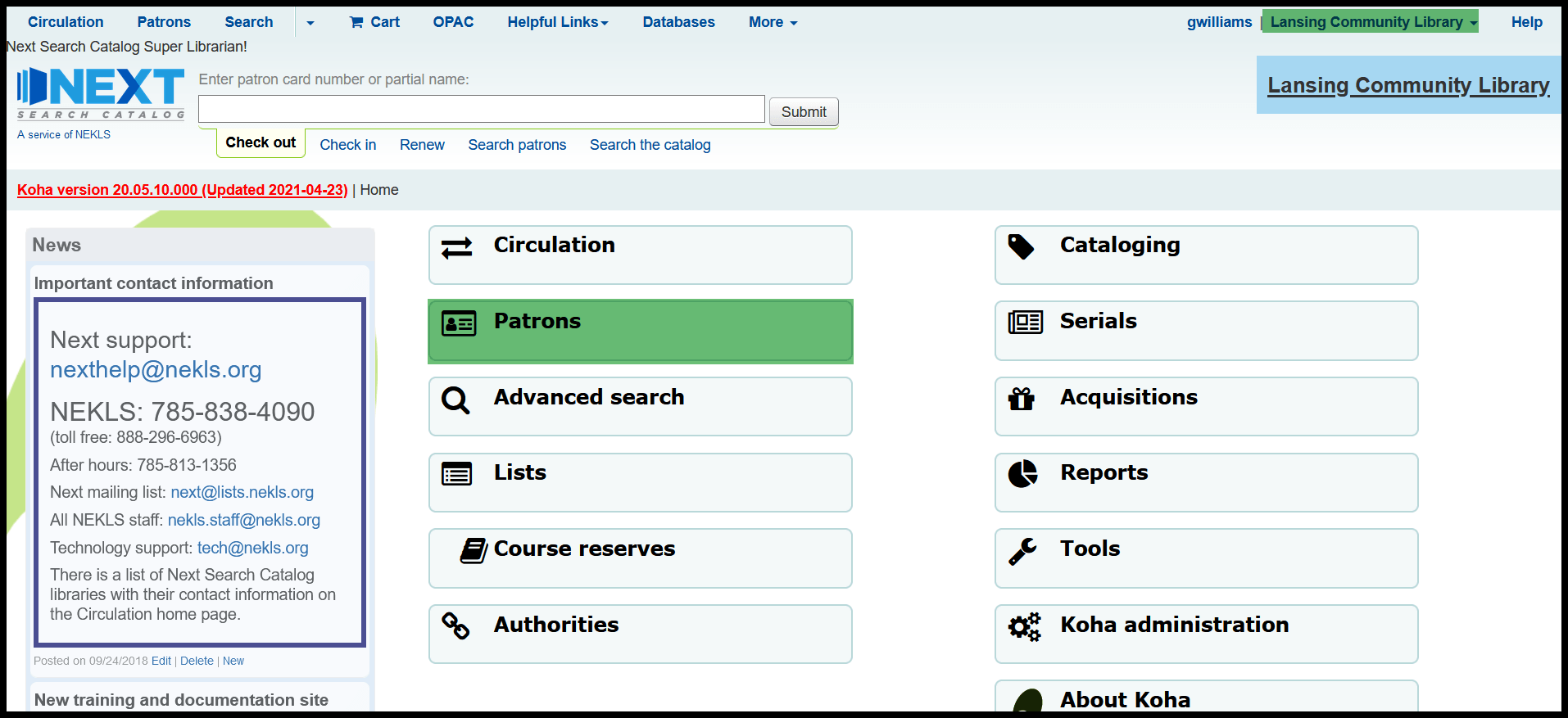Click the Home breadcrumb text

(379, 190)
